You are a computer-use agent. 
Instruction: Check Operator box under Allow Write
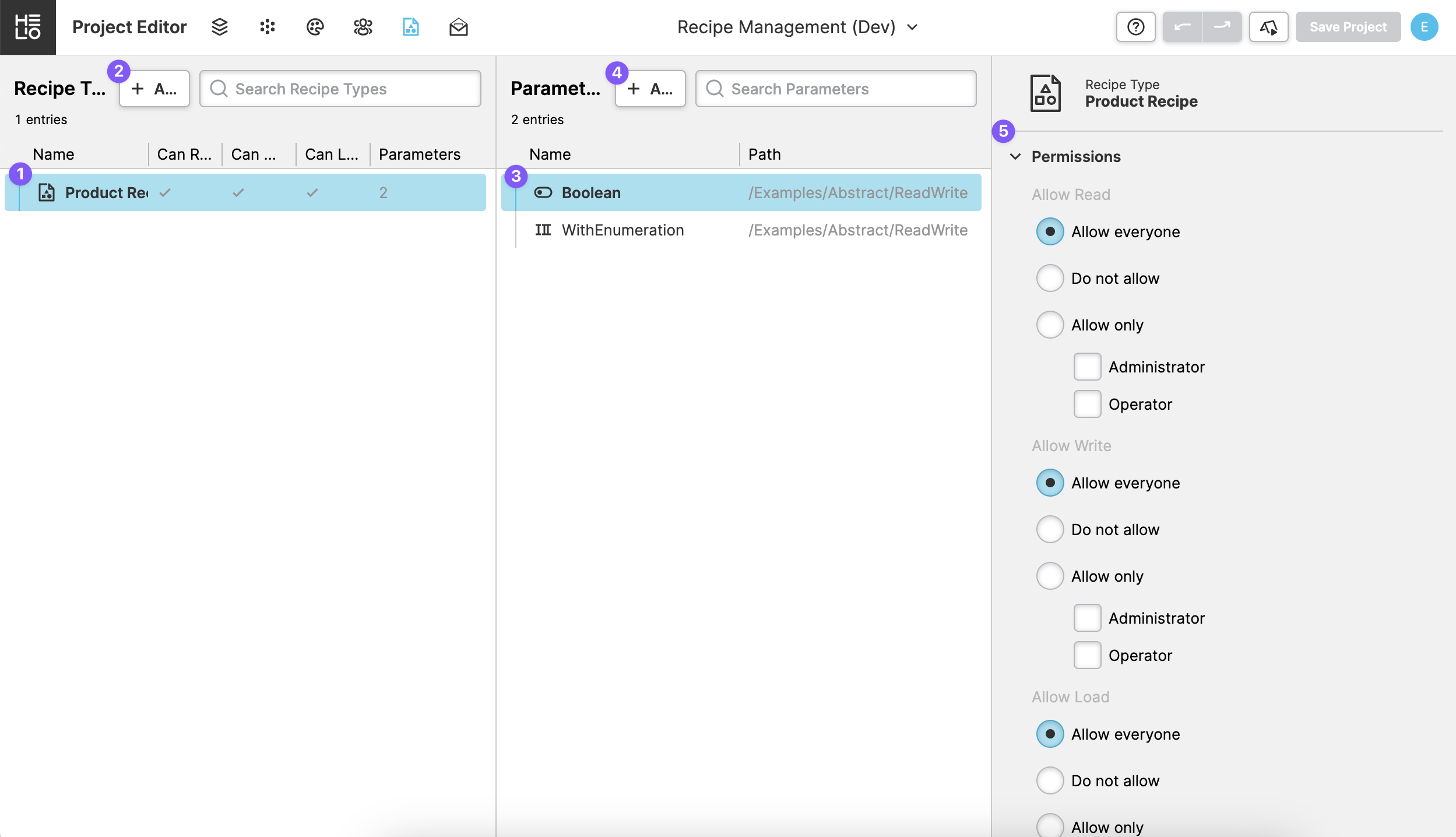[x=1087, y=655]
